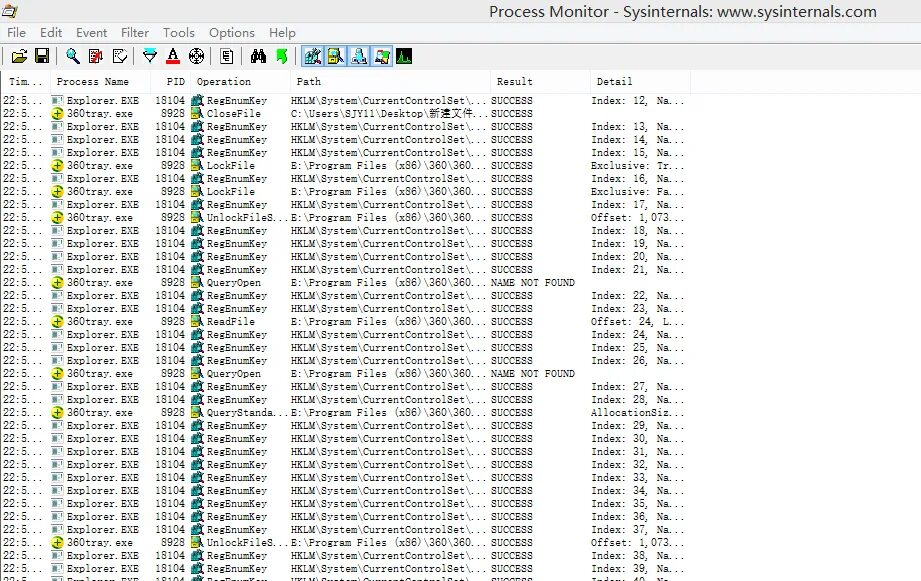Select the CloseFile operation row
This screenshot has height=581, width=921.
[344, 113]
